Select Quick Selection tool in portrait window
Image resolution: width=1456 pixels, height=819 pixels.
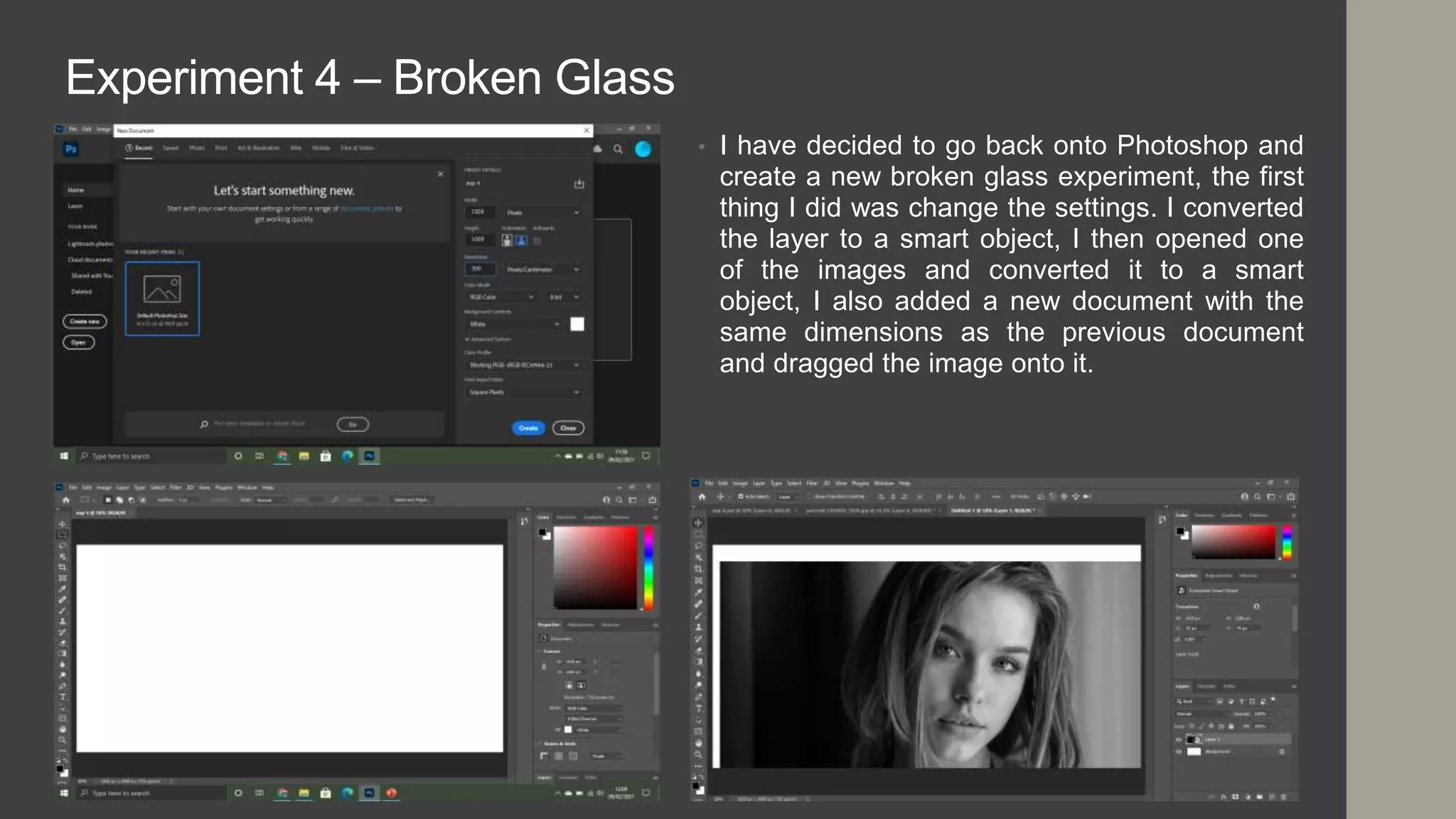tap(698, 557)
